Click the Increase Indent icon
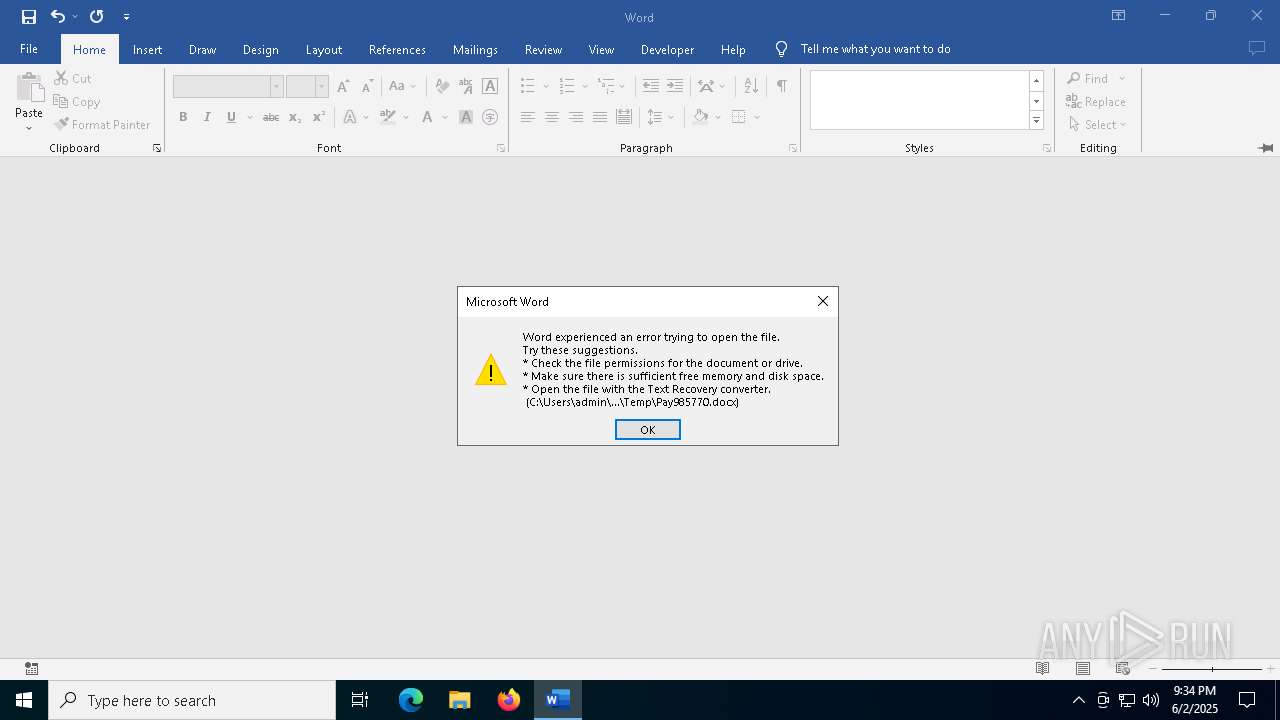 click(x=675, y=86)
